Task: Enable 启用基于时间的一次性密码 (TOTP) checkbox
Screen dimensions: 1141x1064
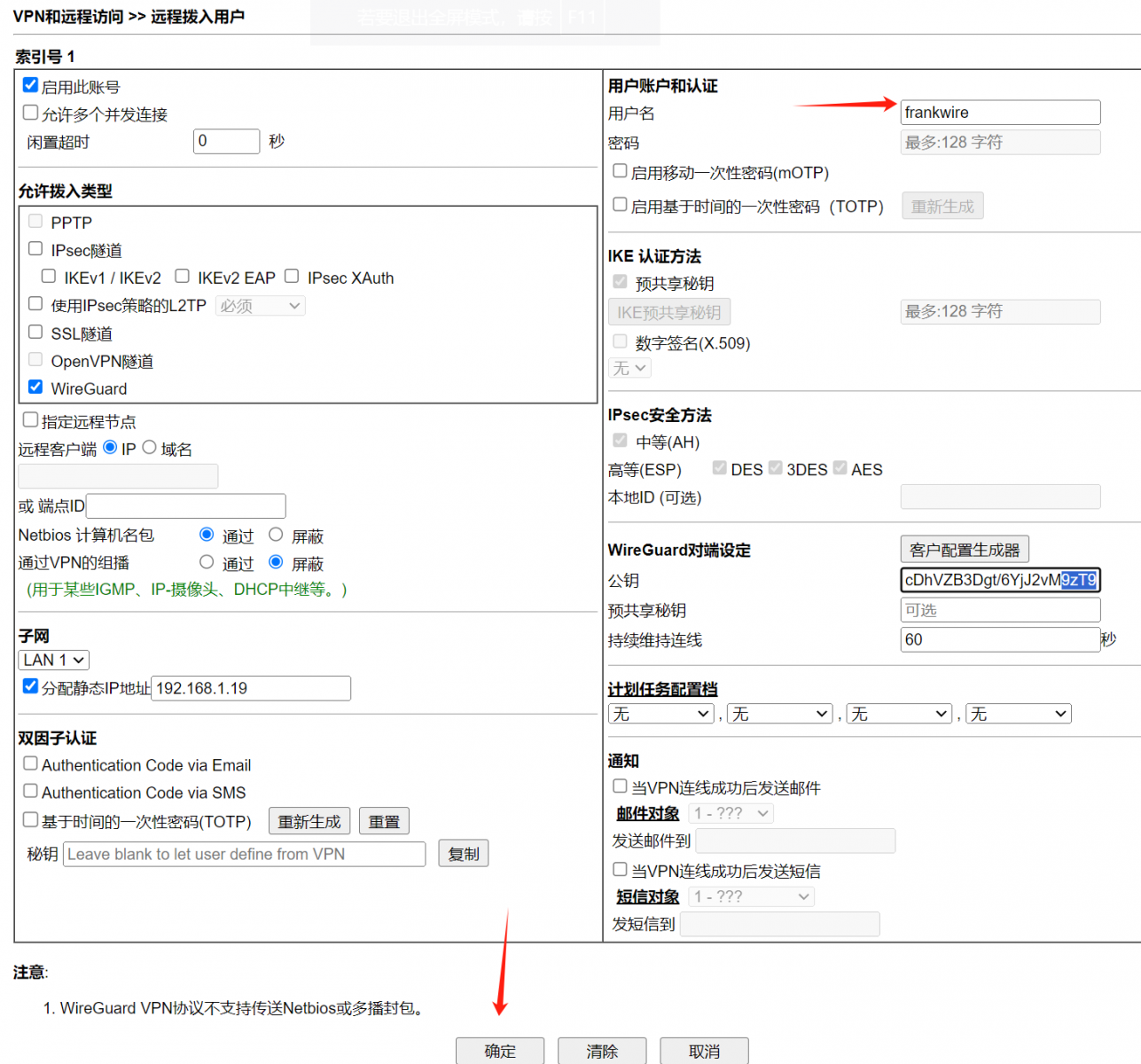Action: (x=621, y=205)
